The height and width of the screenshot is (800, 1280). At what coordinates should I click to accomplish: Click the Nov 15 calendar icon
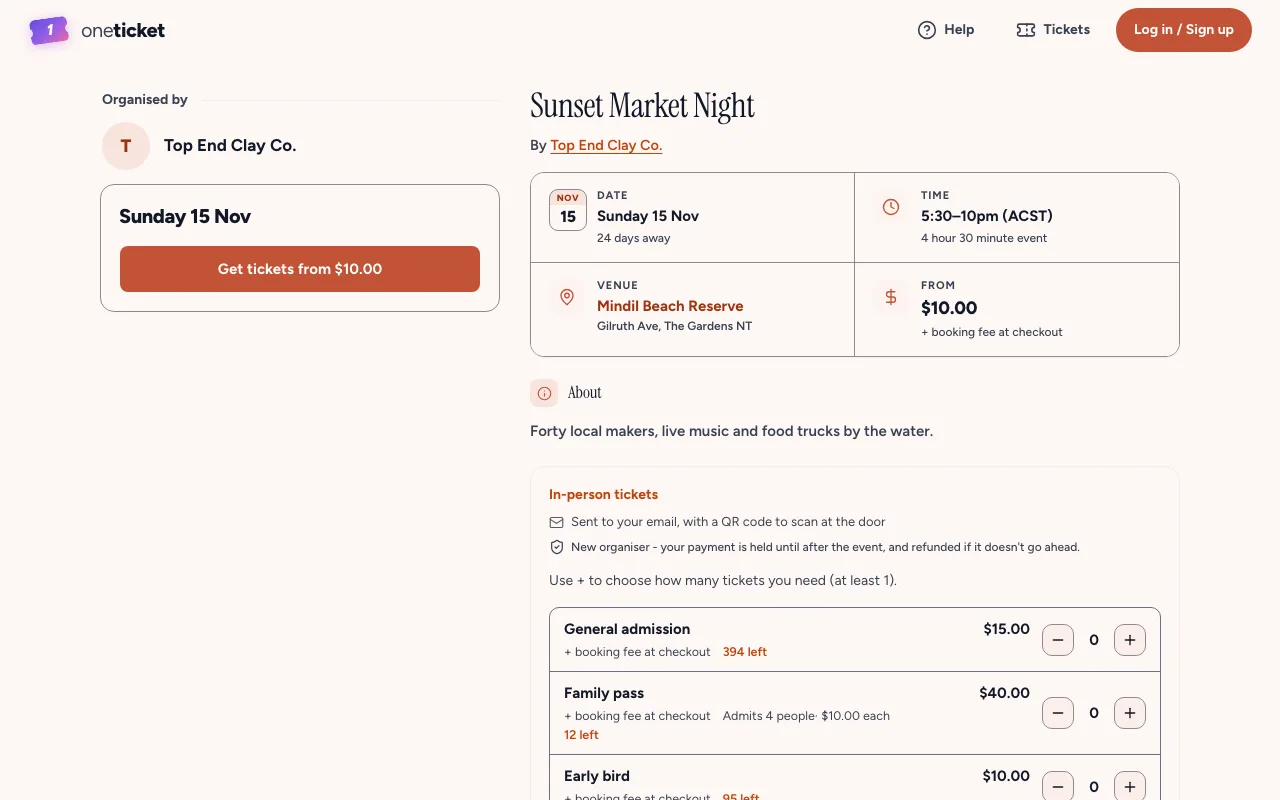point(568,210)
